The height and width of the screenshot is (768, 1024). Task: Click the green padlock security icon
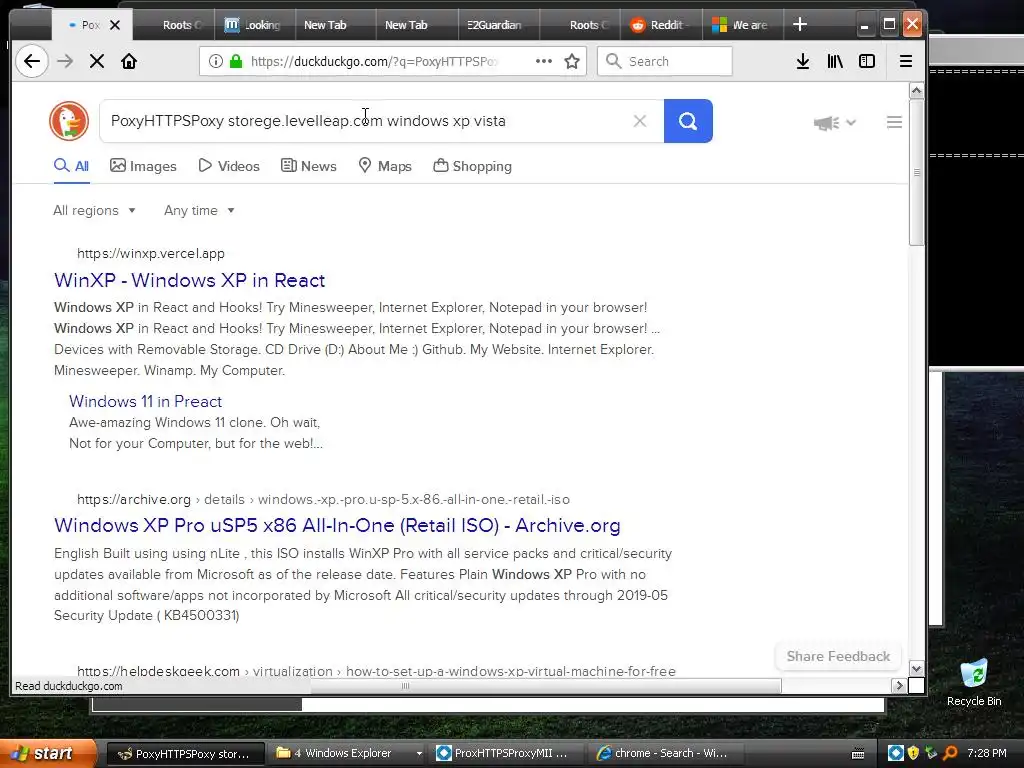click(236, 61)
